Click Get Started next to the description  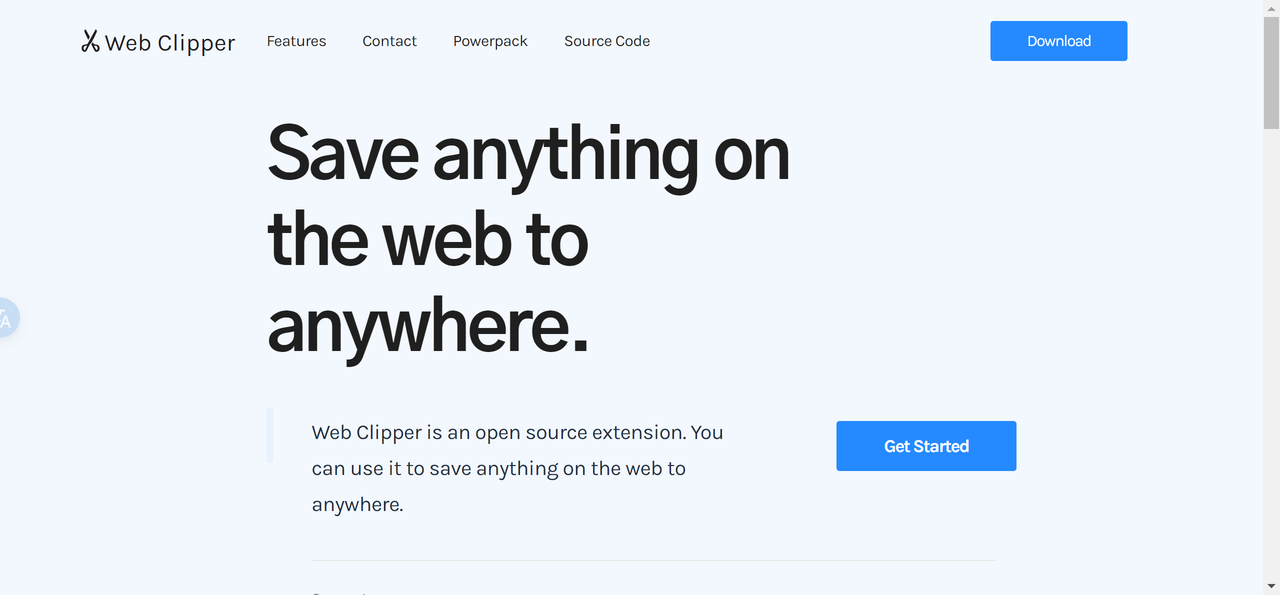[x=925, y=446]
